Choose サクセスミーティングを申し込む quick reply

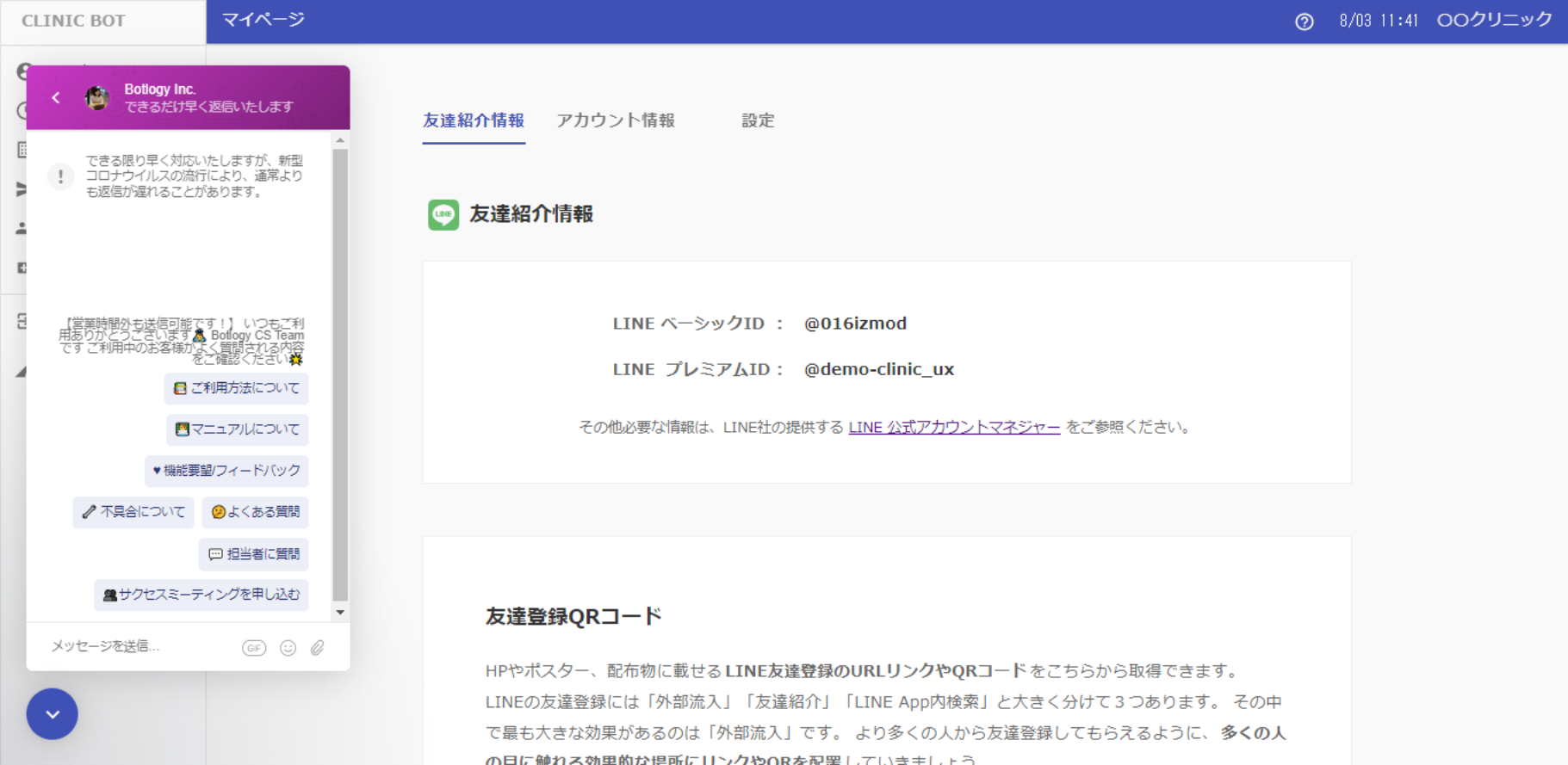tap(201, 595)
